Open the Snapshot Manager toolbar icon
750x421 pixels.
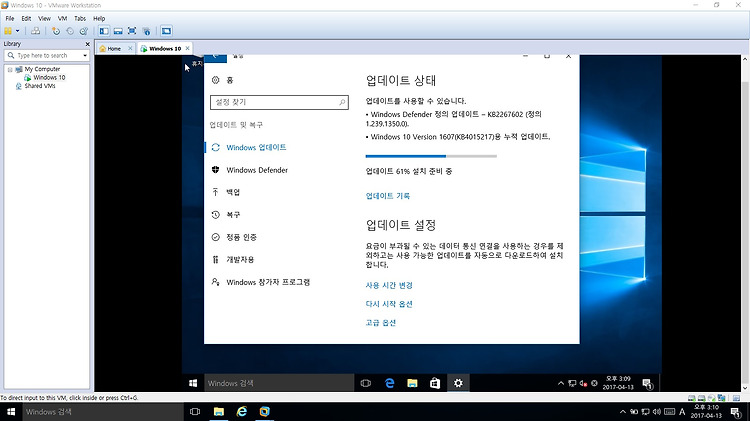[84, 31]
